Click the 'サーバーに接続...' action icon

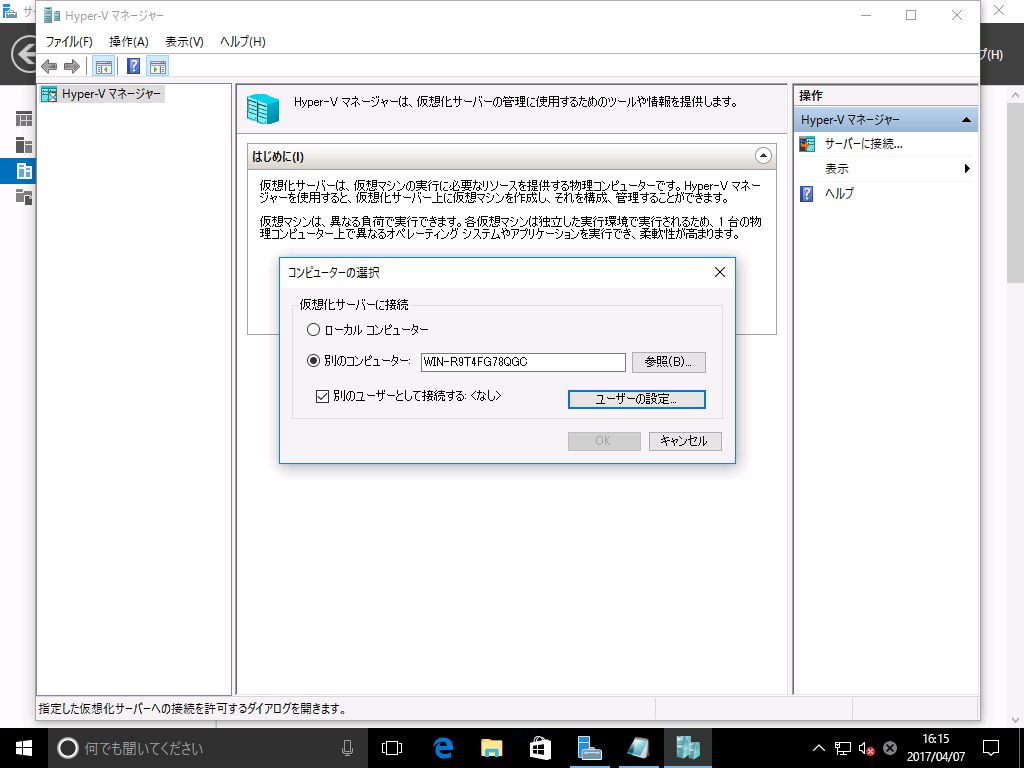pyautogui.click(x=808, y=144)
